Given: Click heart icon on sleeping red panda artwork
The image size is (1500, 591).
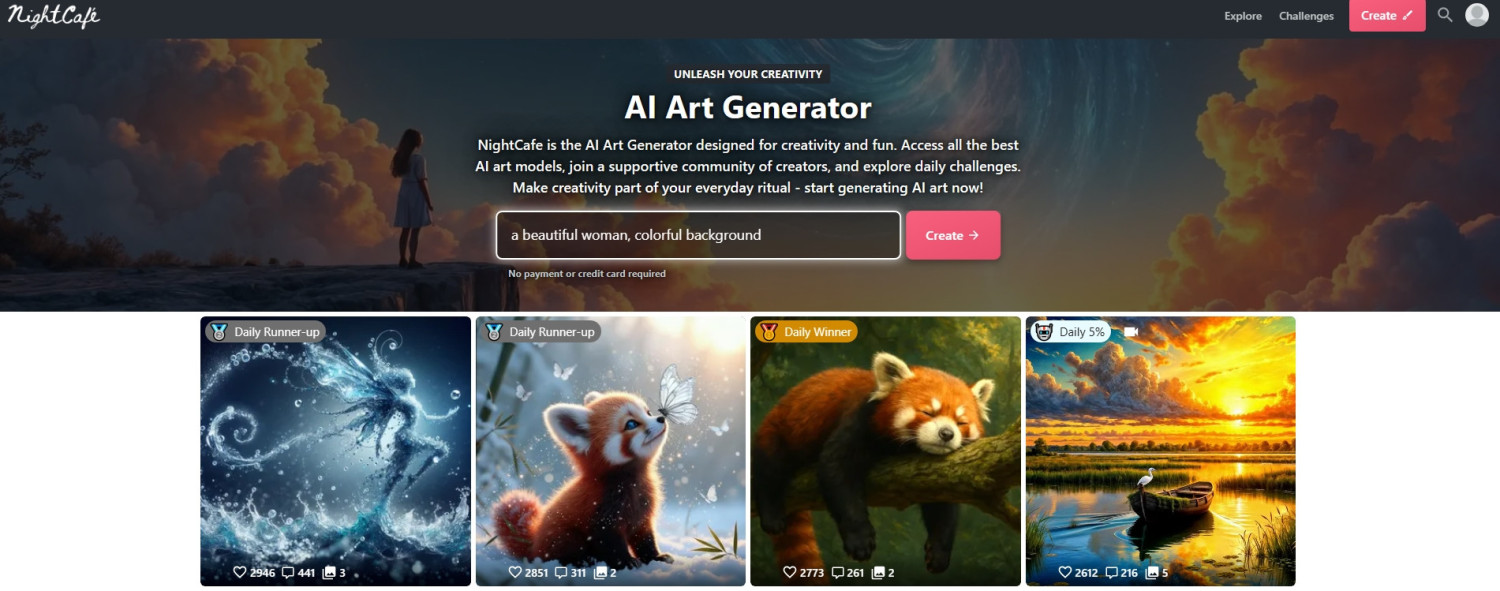Looking at the screenshot, I should tap(789, 573).
